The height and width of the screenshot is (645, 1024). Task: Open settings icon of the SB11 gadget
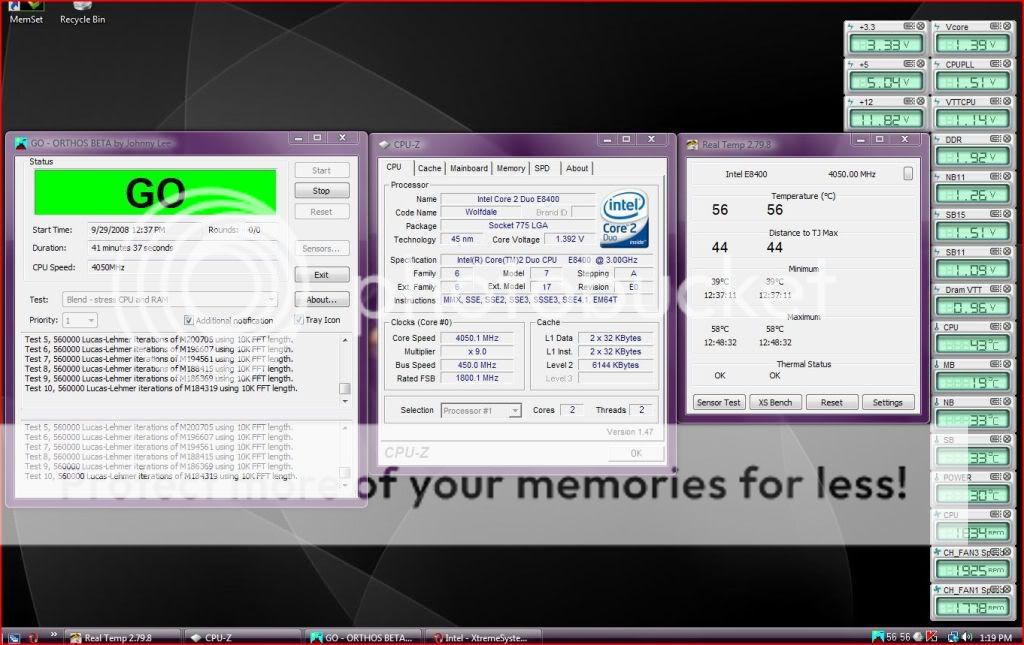click(x=995, y=251)
